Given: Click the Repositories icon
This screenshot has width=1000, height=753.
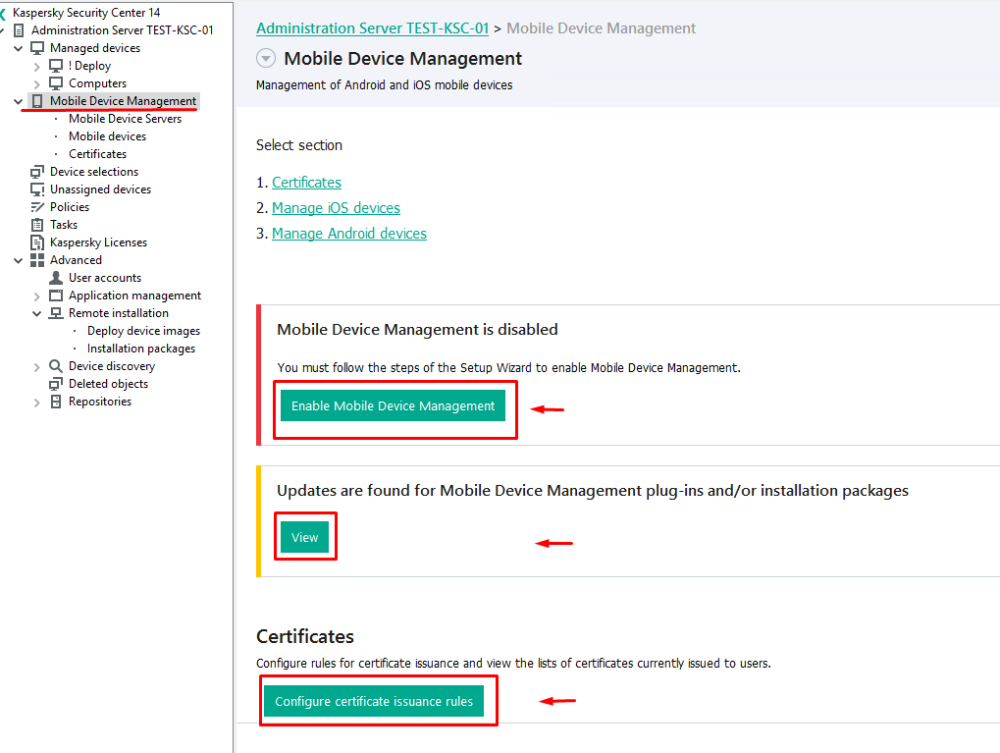Looking at the screenshot, I should tap(56, 402).
